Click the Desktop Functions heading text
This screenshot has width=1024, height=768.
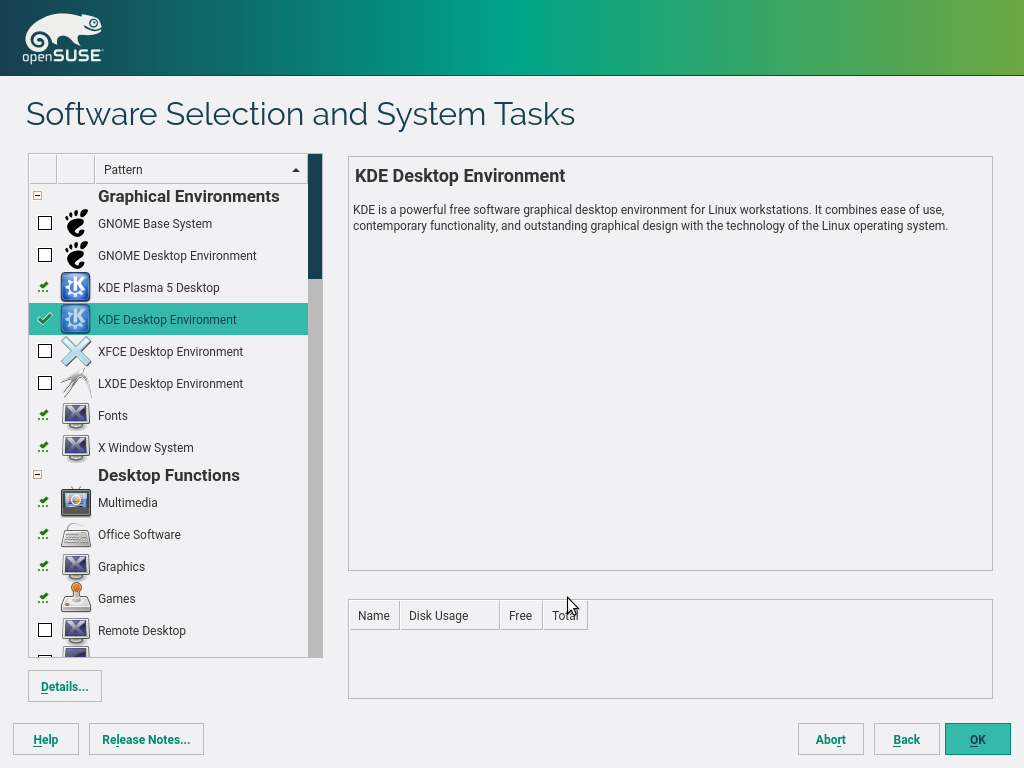[x=168, y=475]
